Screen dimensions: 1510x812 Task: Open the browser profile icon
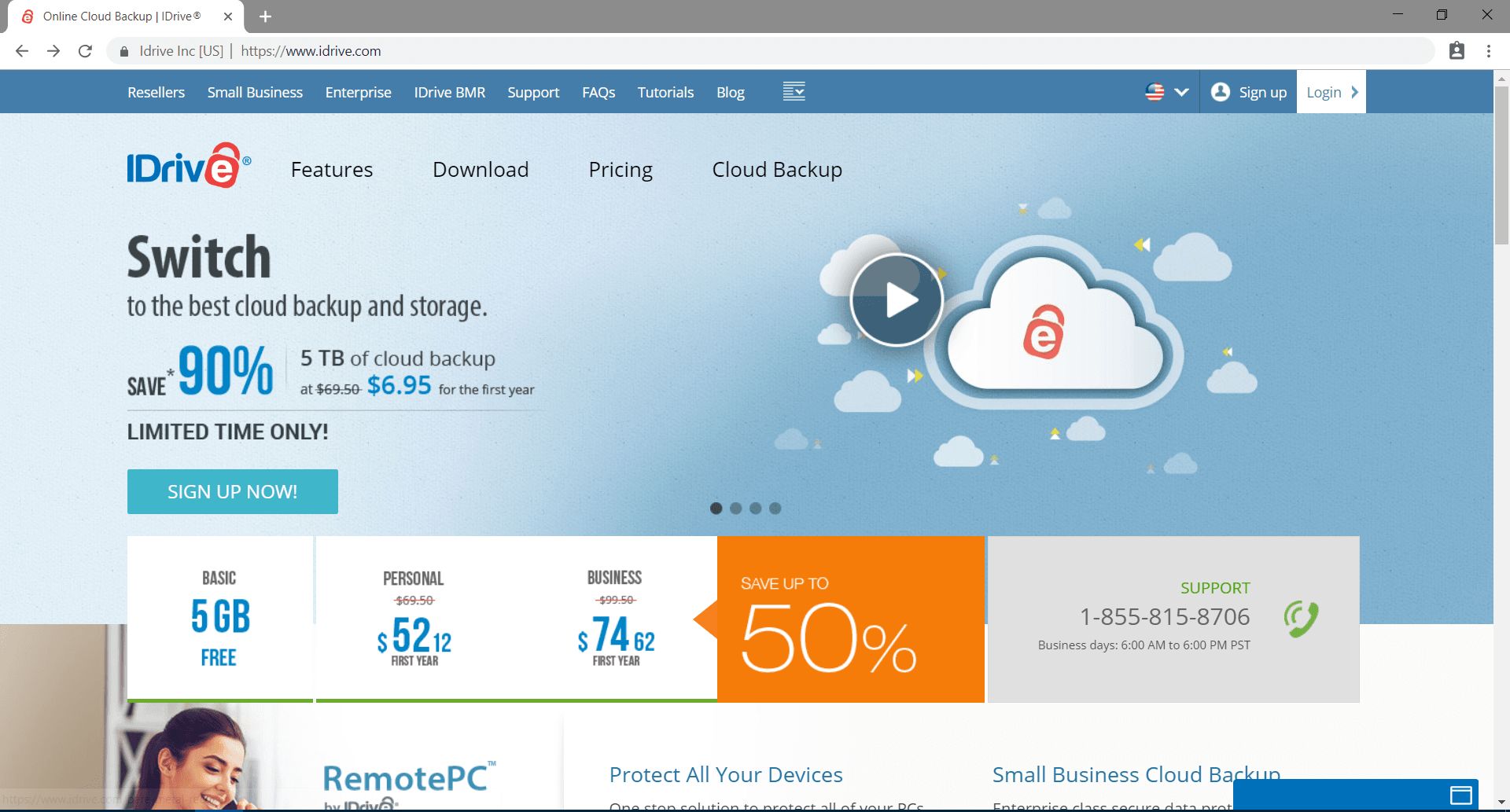tap(1457, 51)
